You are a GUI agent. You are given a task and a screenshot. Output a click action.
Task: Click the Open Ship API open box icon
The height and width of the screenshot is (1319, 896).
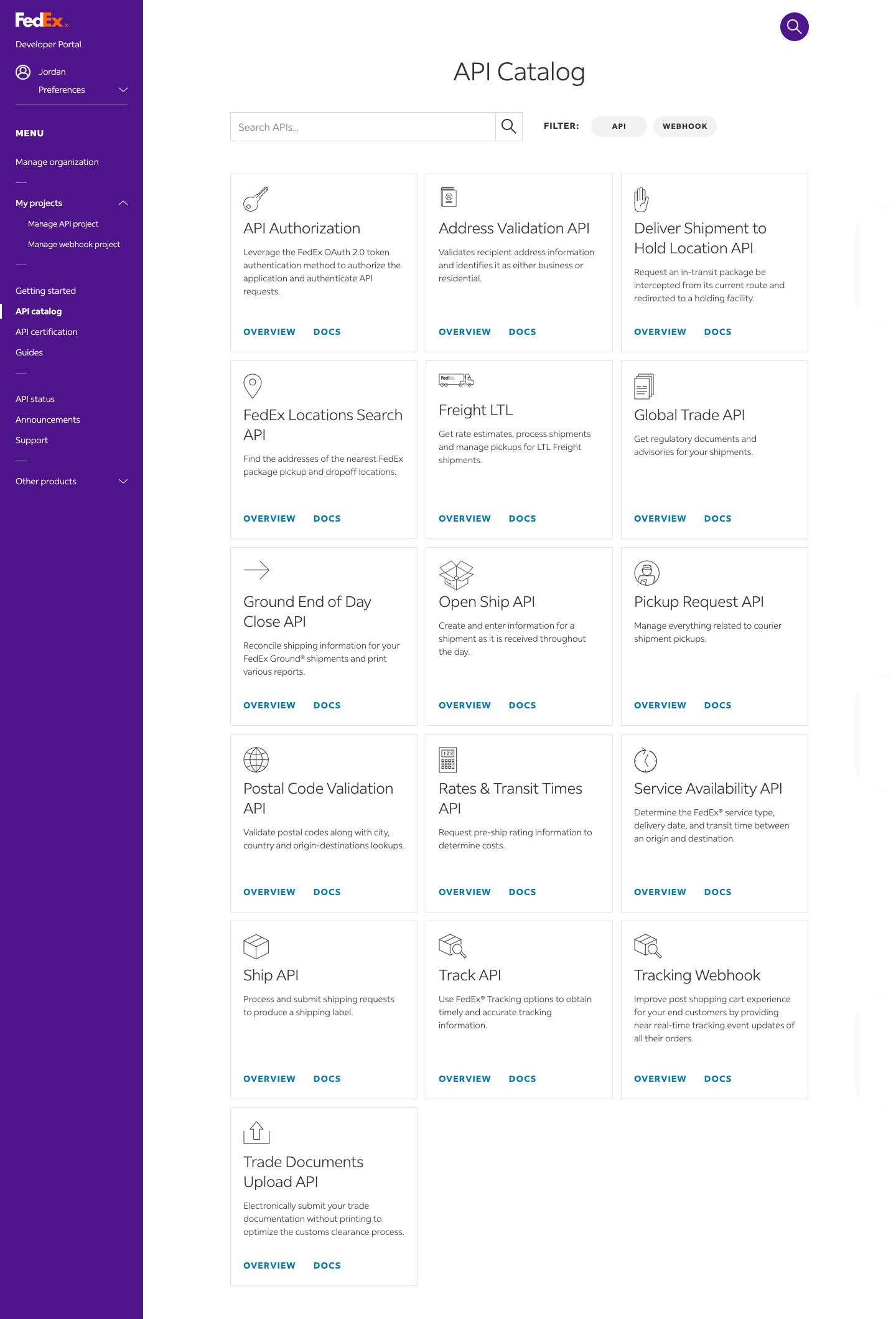pyautogui.click(x=456, y=575)
